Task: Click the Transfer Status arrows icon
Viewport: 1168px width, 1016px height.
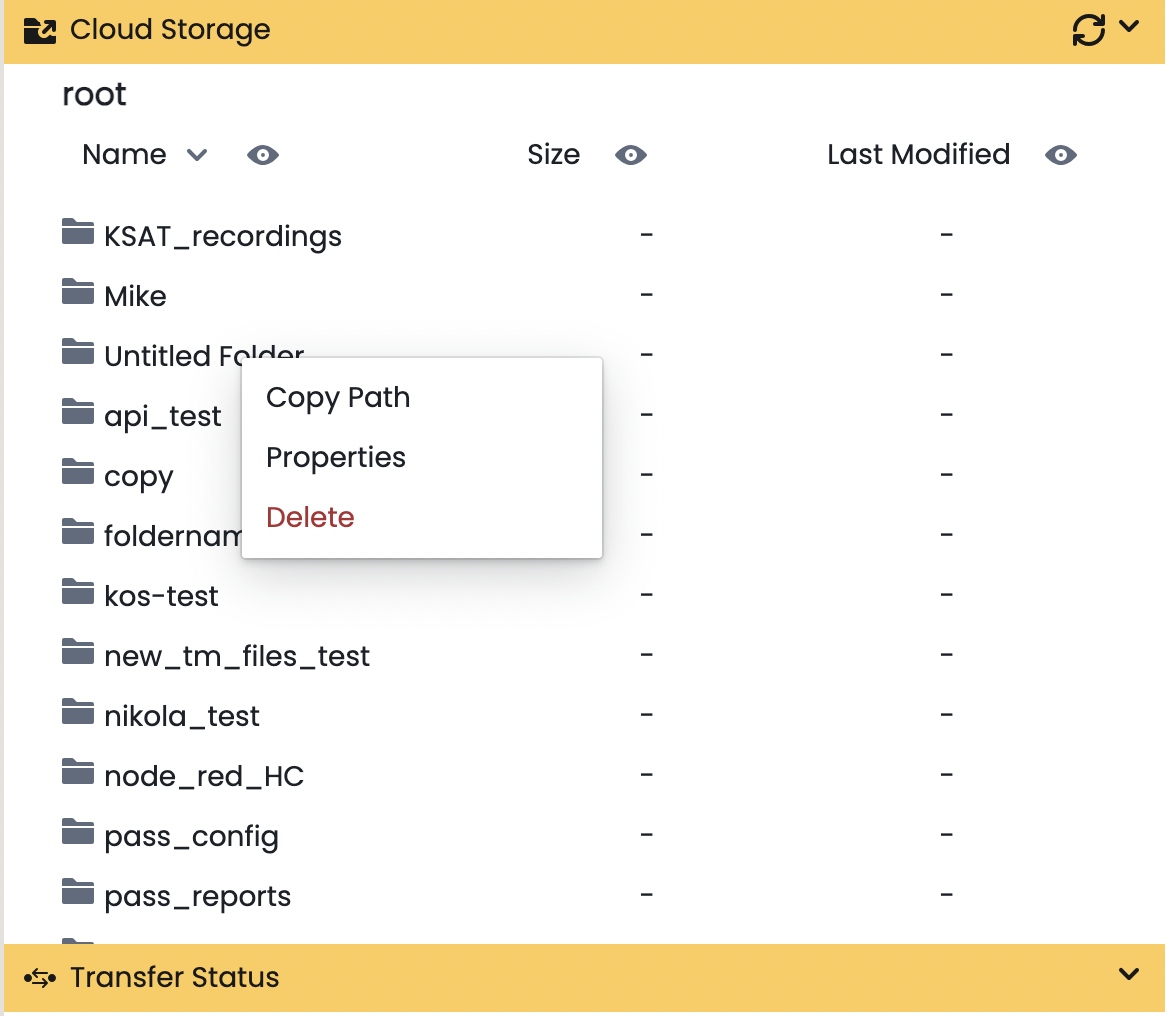Action: pyautogui.click(x=40, y=977)
